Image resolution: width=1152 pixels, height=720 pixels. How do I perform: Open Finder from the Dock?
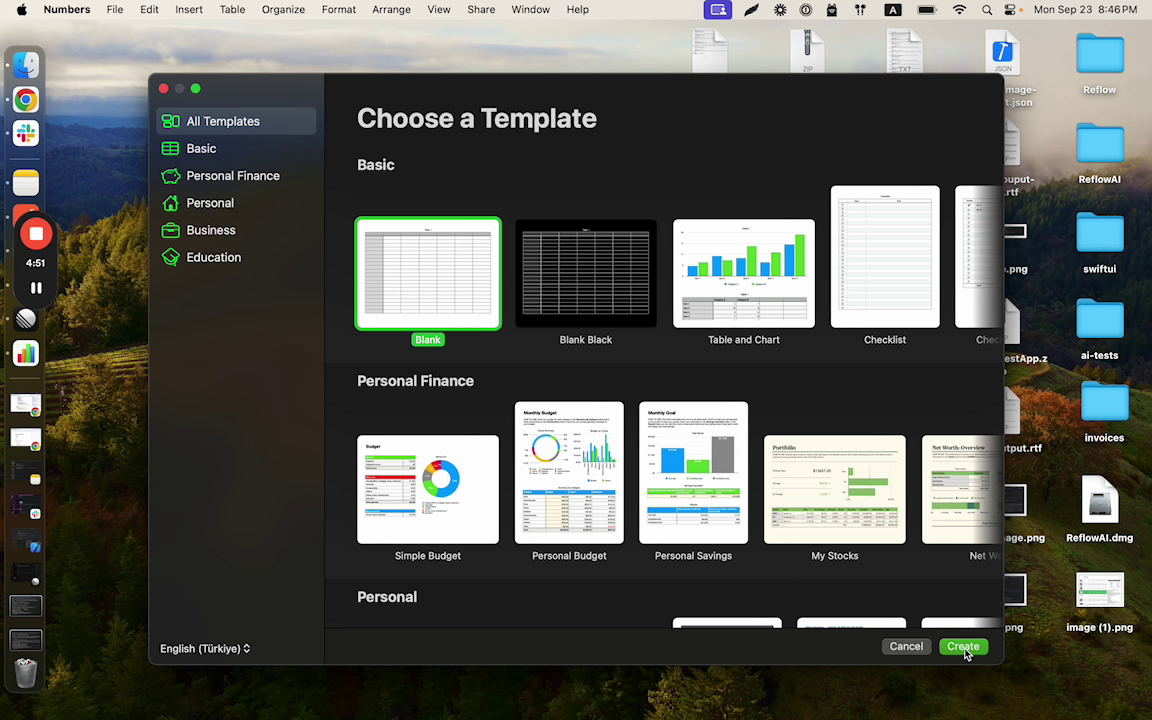point(26,65)
